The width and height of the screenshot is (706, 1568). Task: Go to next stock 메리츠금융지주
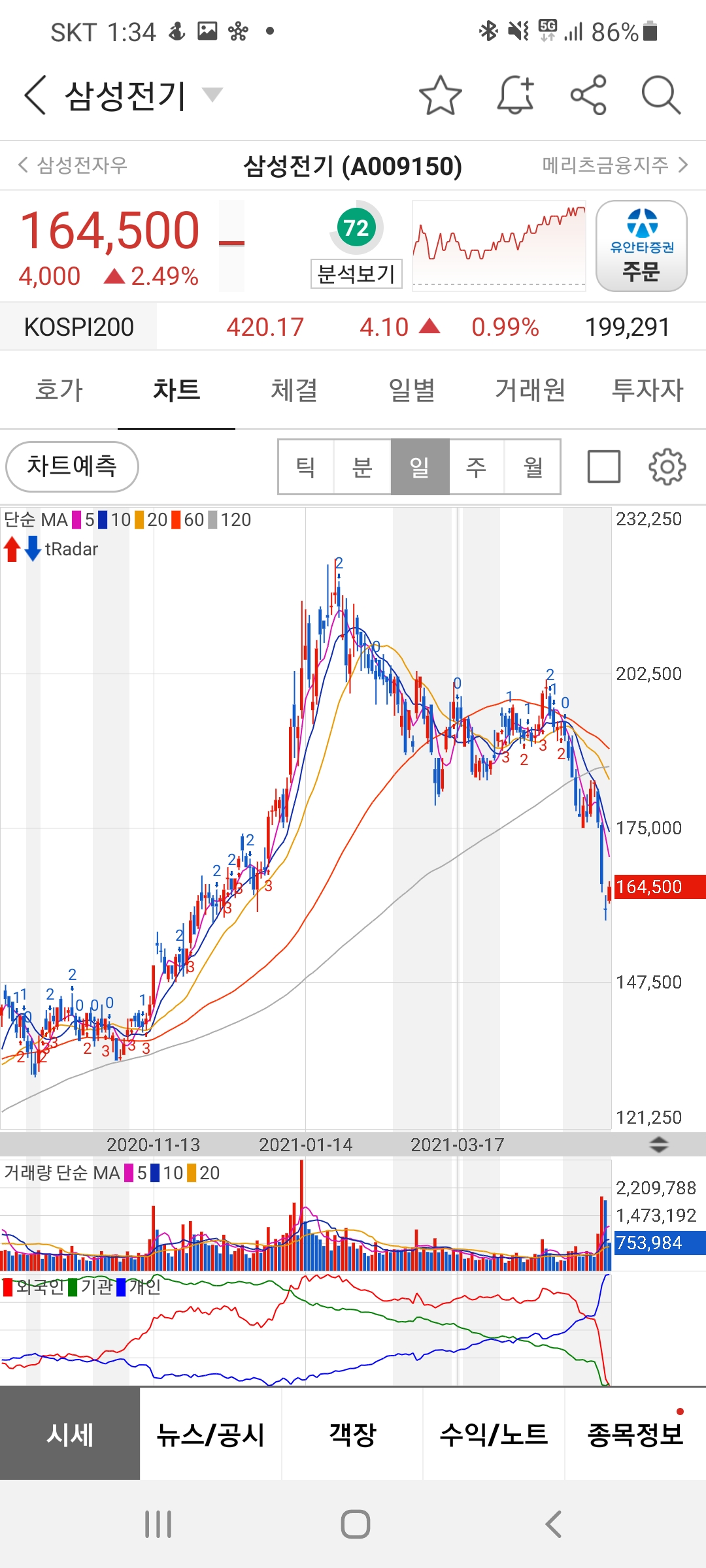[x=615, y=165]
